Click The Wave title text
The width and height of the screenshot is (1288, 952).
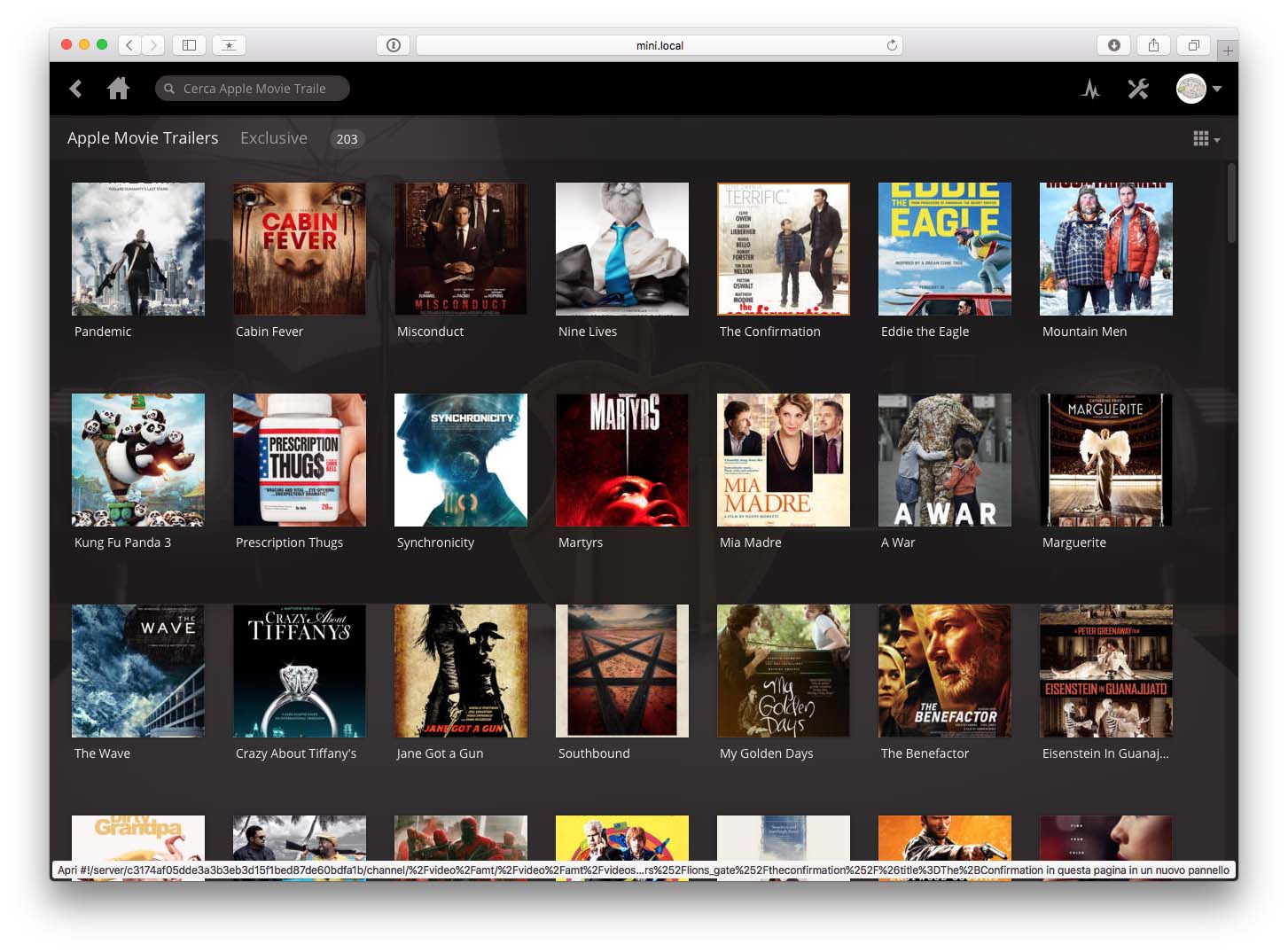point(103,753)
